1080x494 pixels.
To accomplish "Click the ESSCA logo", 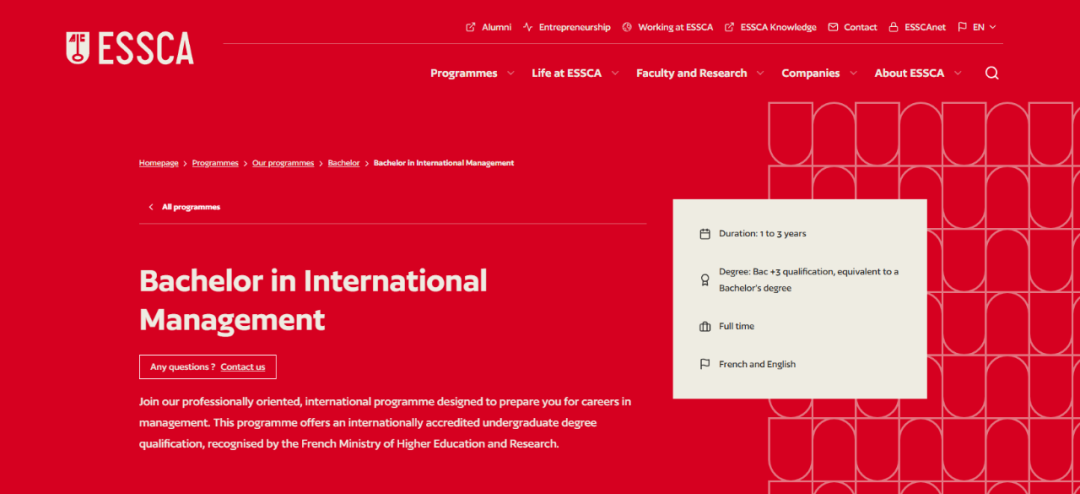I will tap(129, 48).
